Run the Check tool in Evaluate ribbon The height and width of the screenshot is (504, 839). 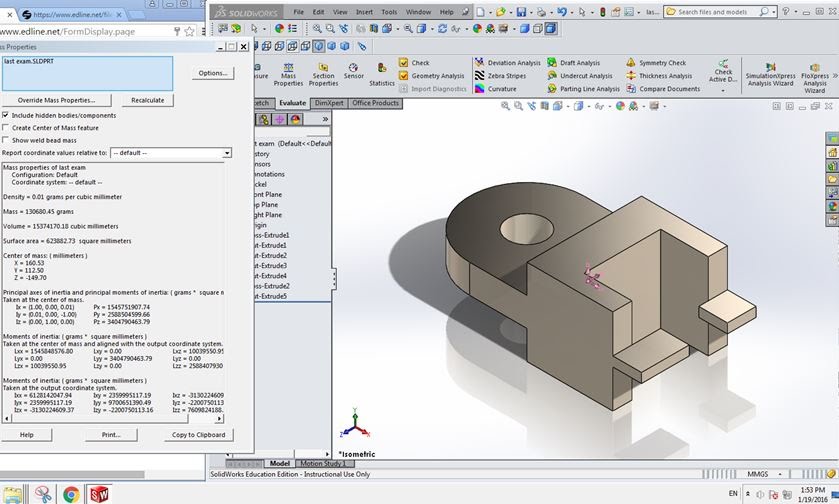pyautogui.click(x=414, y=63)
